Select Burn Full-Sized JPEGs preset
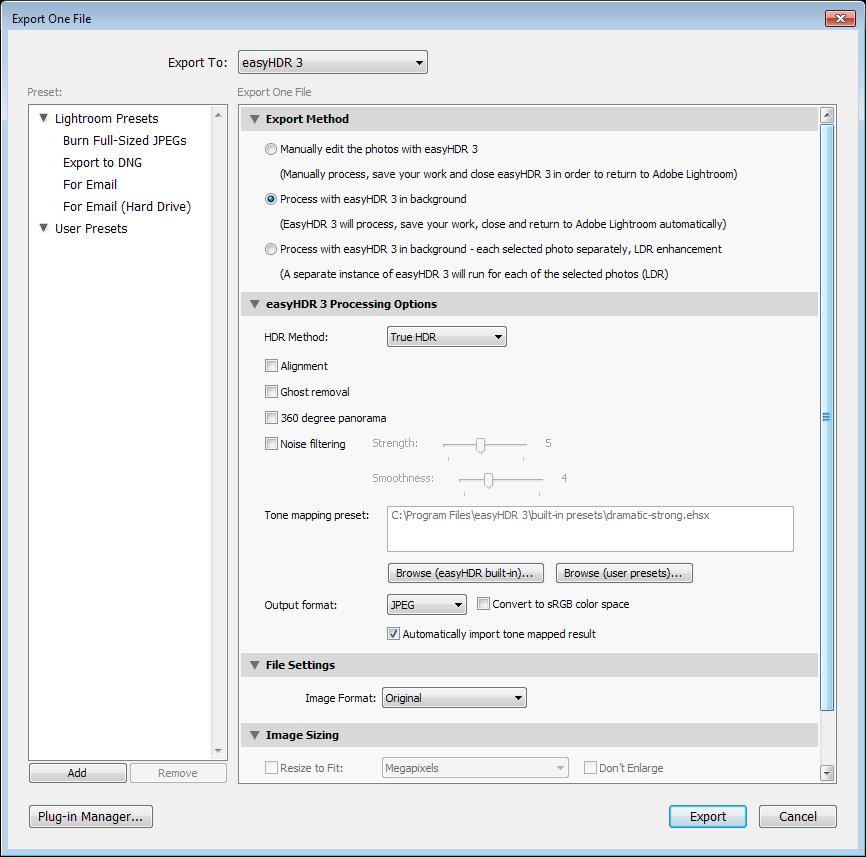This screenshot has height=857, width=866. click(x=125, y=141)
